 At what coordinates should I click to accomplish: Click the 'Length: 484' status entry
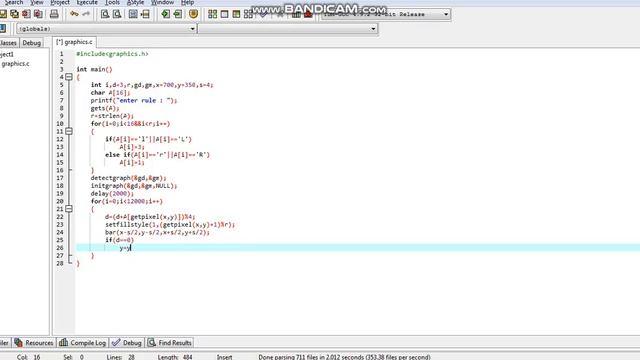tap(175, 357)
